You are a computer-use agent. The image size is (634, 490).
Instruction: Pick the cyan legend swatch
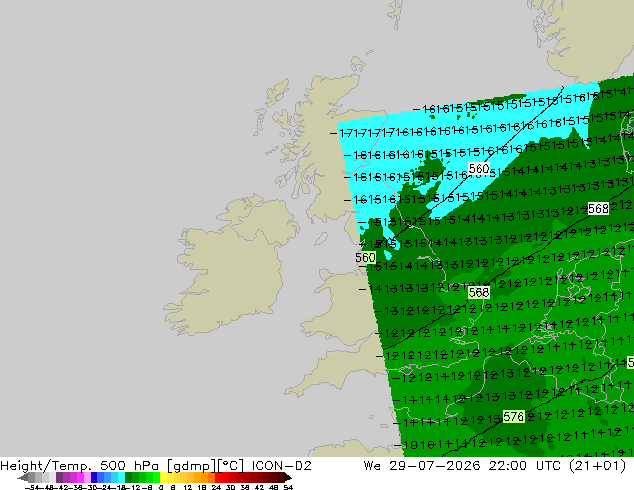[121, 477]
